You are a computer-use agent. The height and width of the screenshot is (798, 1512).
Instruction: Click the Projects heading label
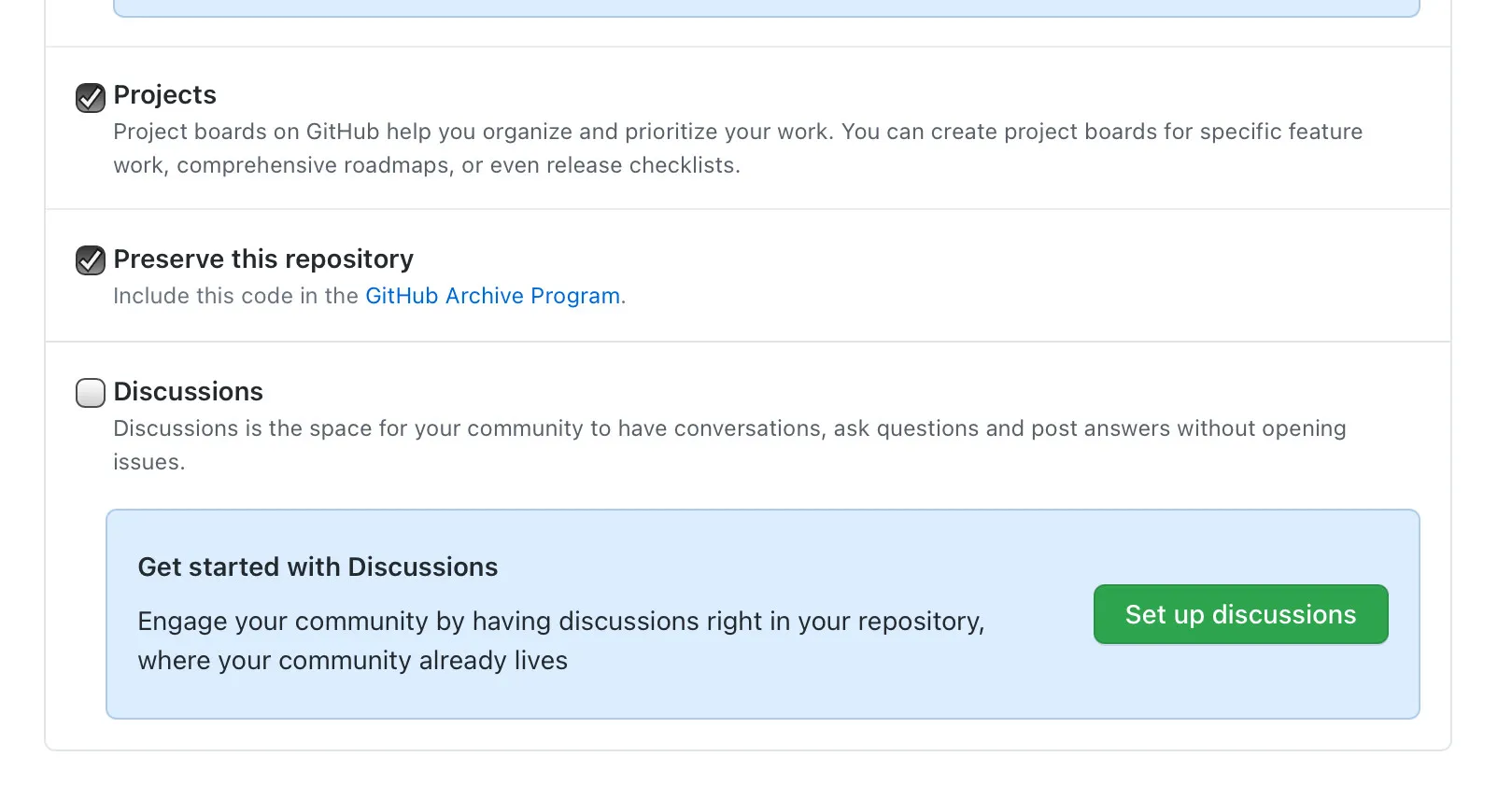(164, 95)
